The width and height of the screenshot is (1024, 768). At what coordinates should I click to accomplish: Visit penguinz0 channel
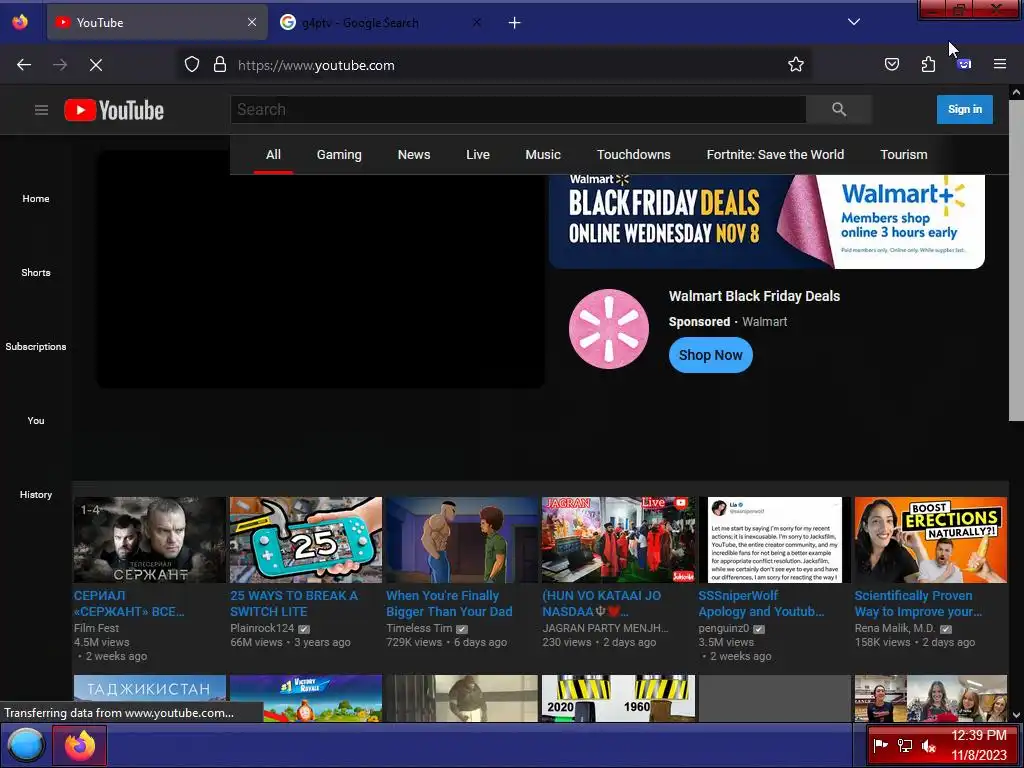click(x=724, y=628)
